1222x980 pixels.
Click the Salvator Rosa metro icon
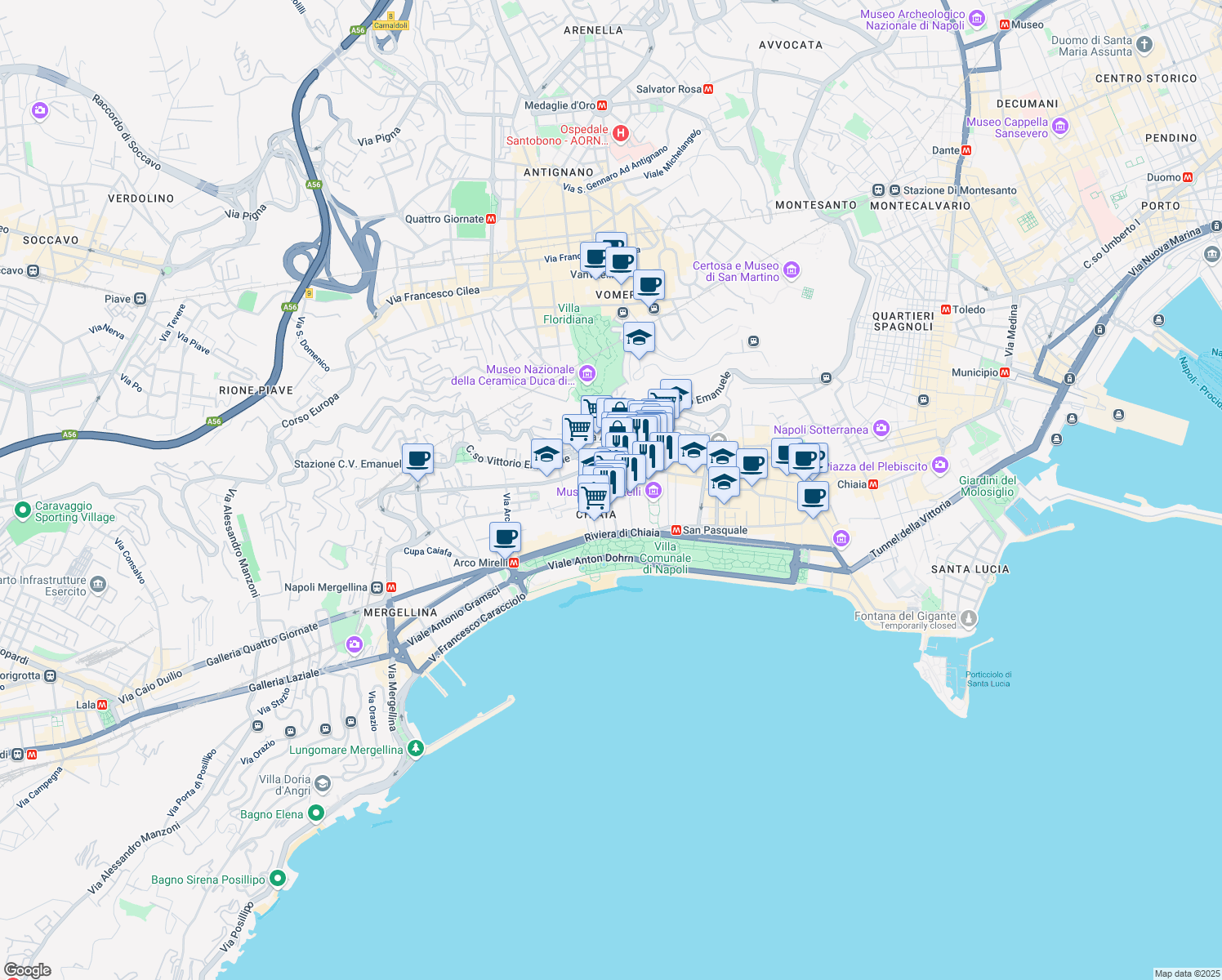[708, 89]
